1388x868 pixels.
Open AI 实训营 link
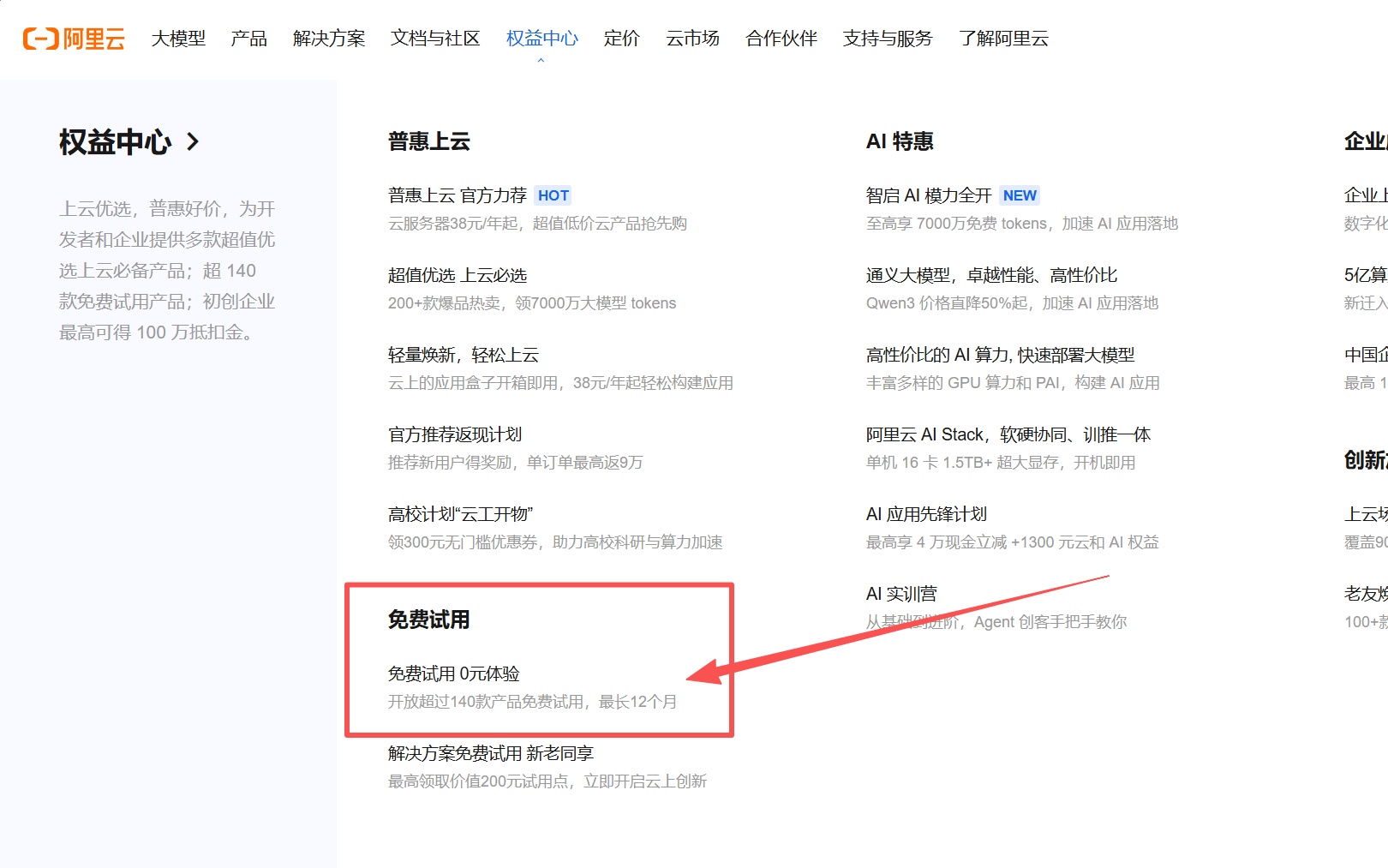[901, 594]
